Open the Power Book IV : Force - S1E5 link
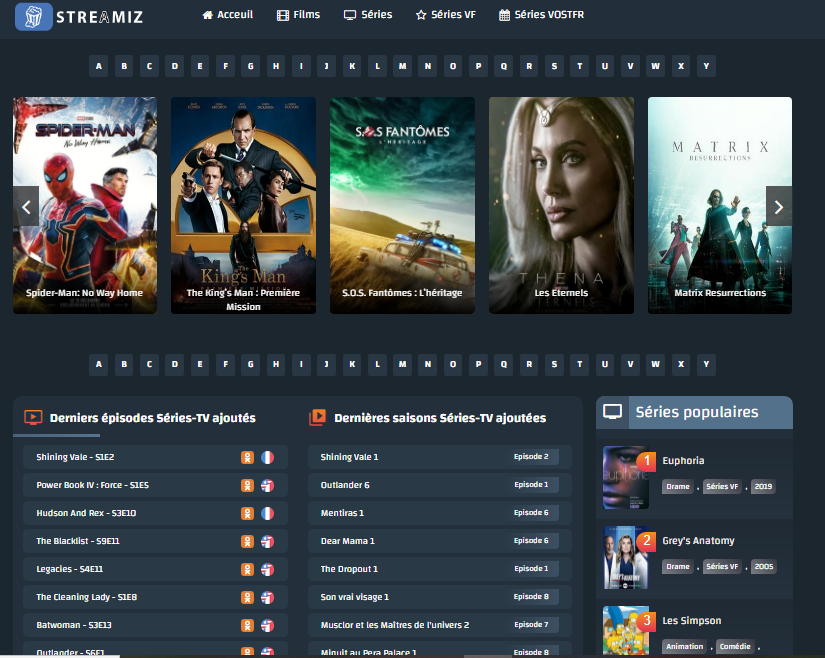The width and height of the screenshot is (825, 658). (93, 485)
